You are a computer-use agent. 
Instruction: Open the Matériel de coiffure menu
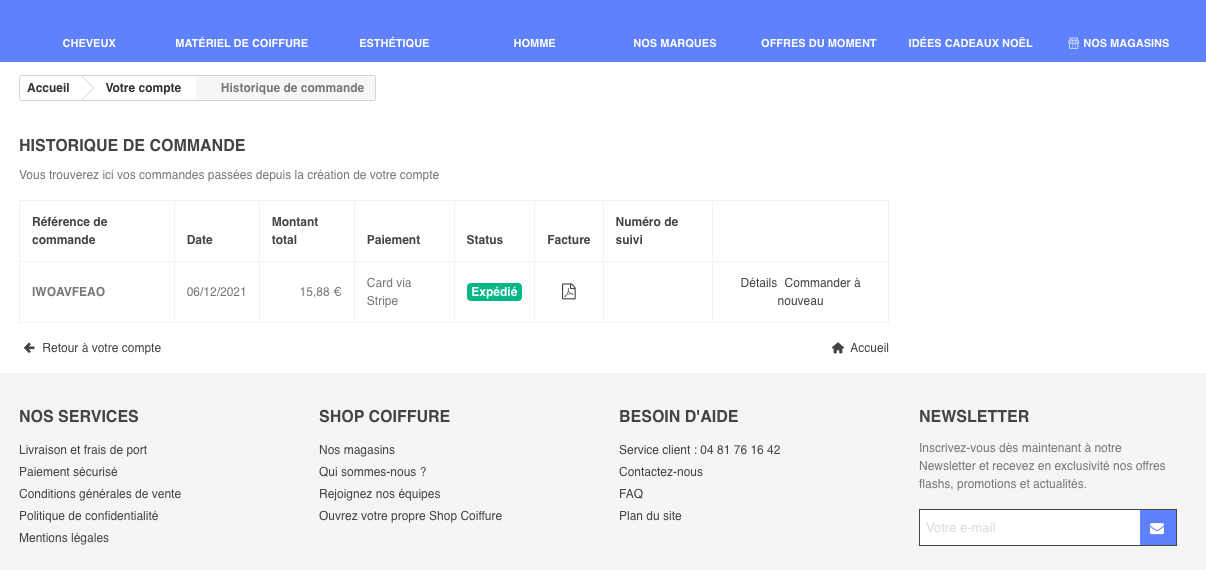(241, 43)
